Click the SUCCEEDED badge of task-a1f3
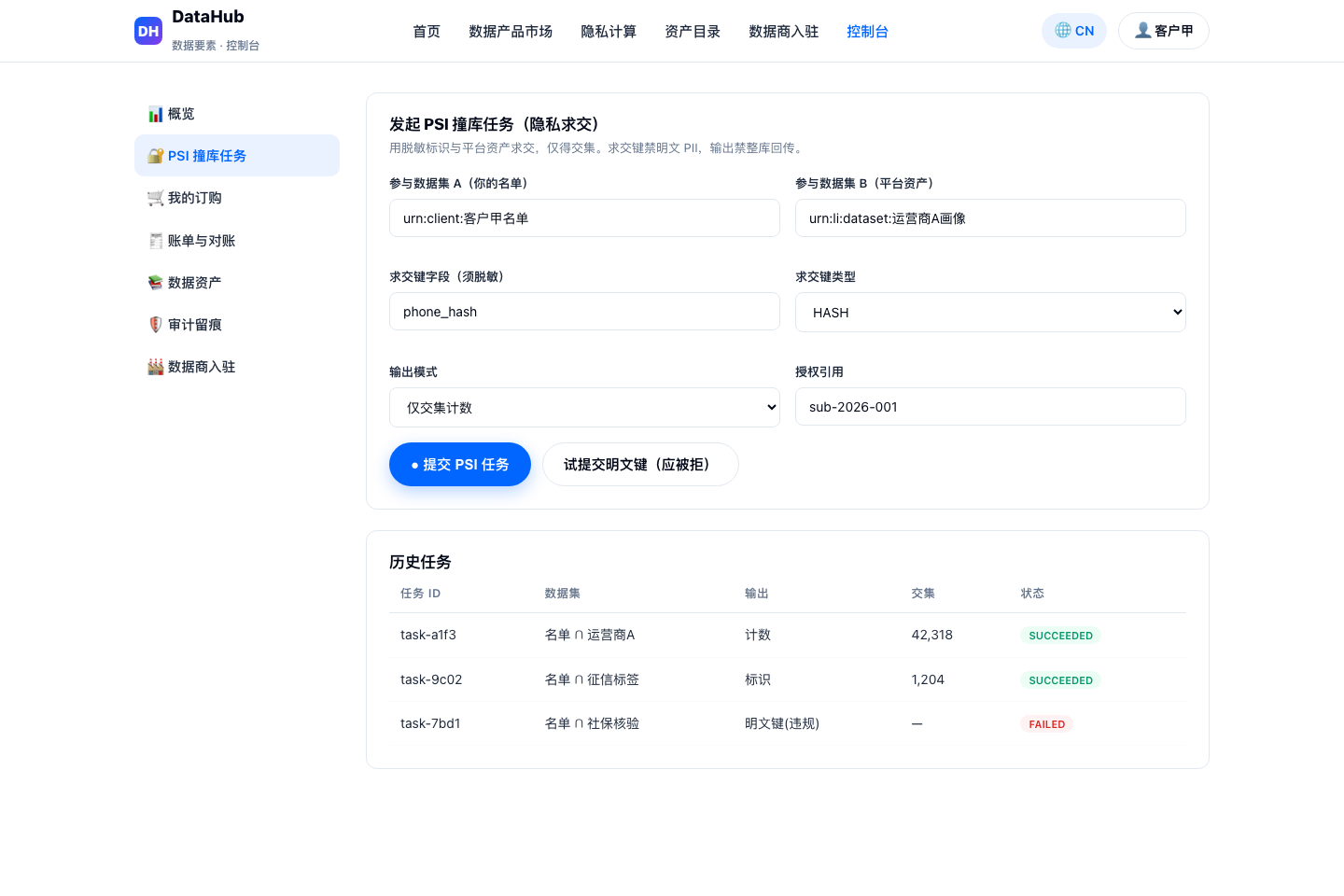The image size is (1344, 896). click(1060, 636)
